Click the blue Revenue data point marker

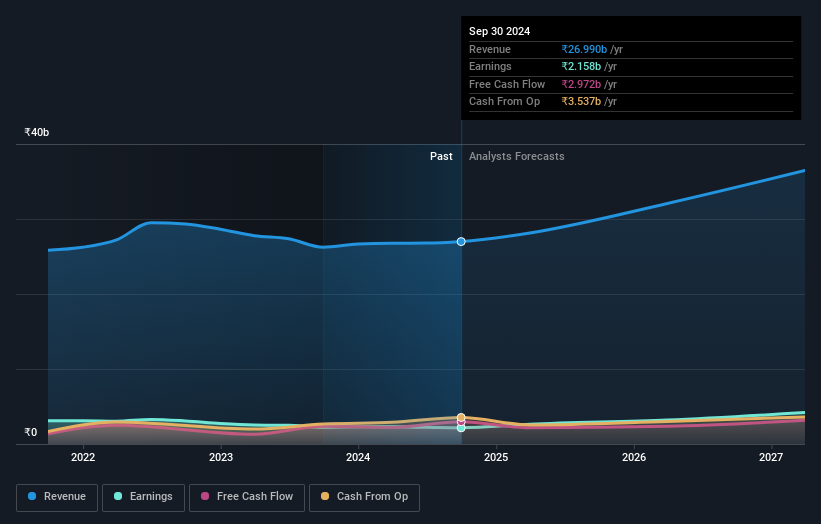461,241
